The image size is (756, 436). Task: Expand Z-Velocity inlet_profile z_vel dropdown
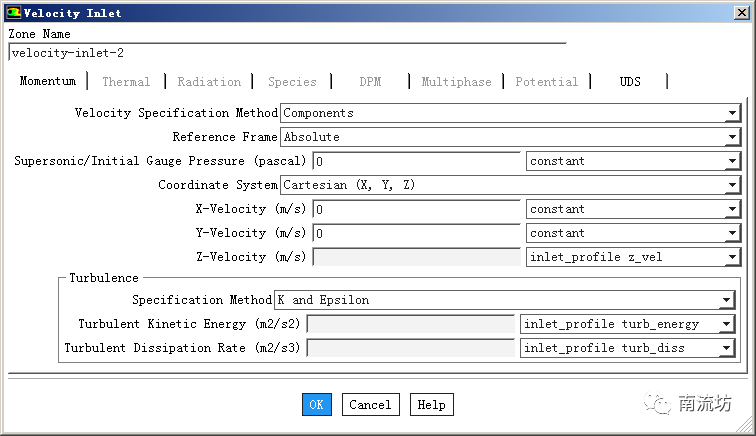point(732,257)
